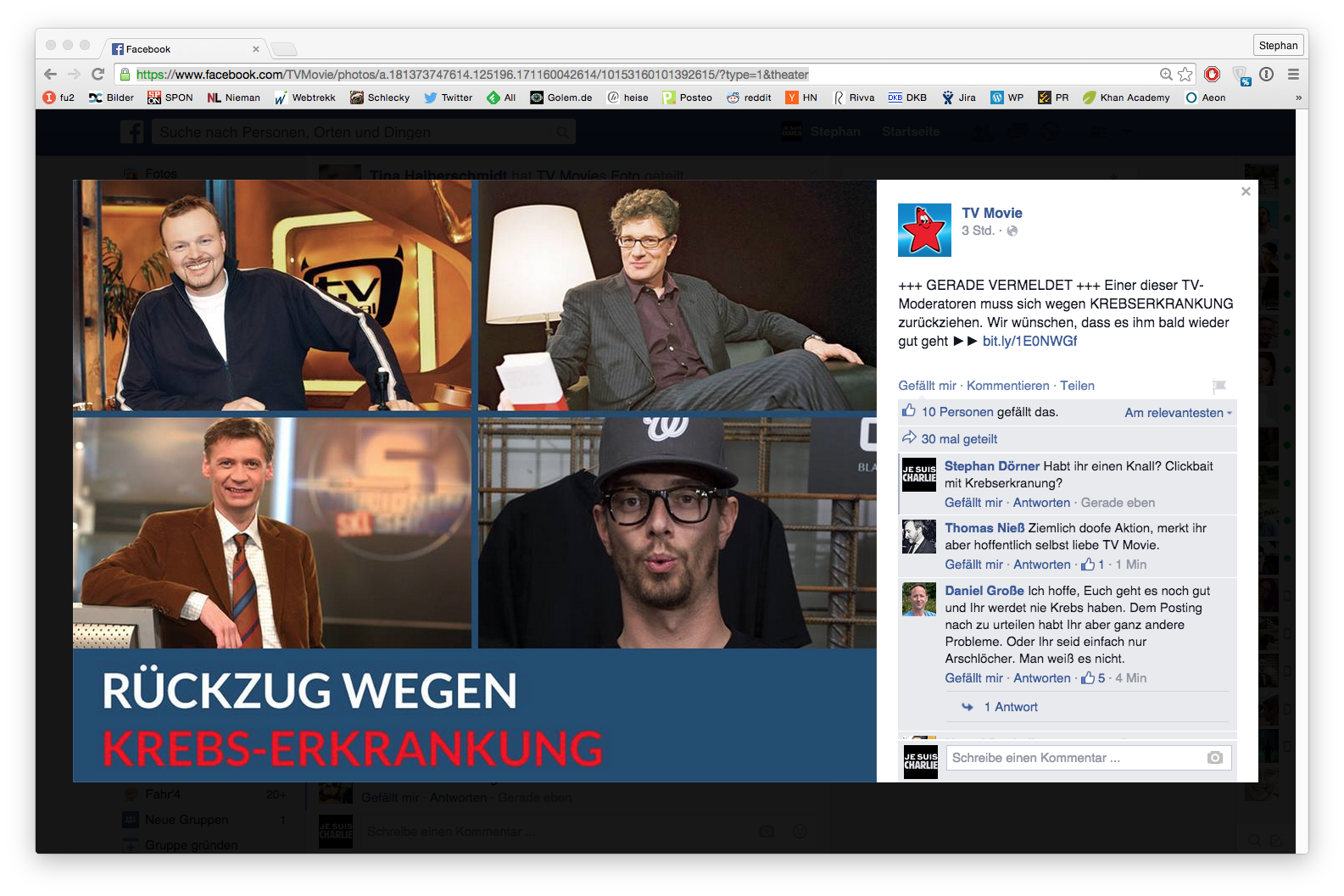Open the Golem.de bookmark
This screenshot has width=1344, height=896.
click(561, 97)
